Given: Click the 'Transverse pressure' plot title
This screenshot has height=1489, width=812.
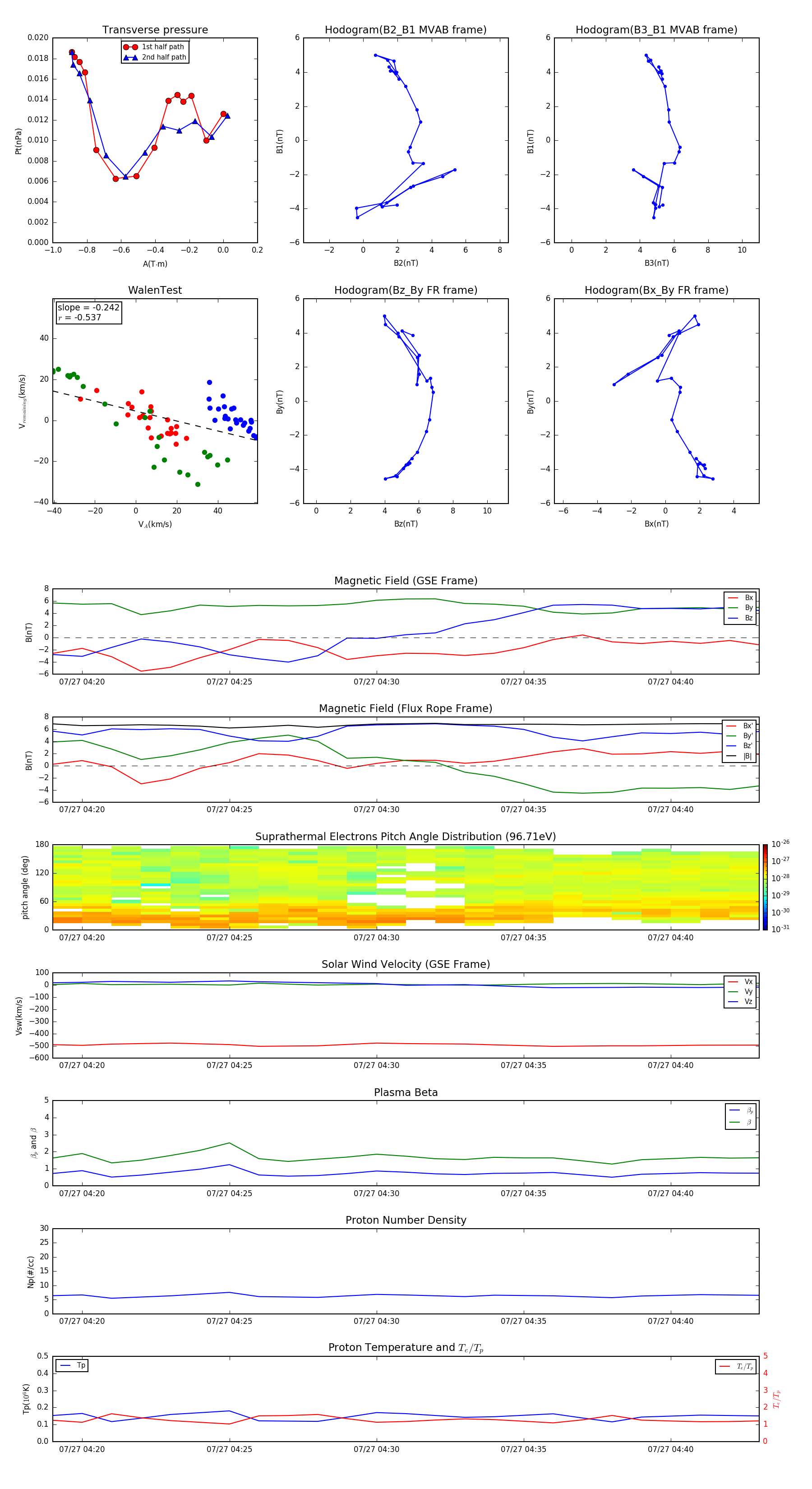Looking at the screenshot, I should coord(155,30).
